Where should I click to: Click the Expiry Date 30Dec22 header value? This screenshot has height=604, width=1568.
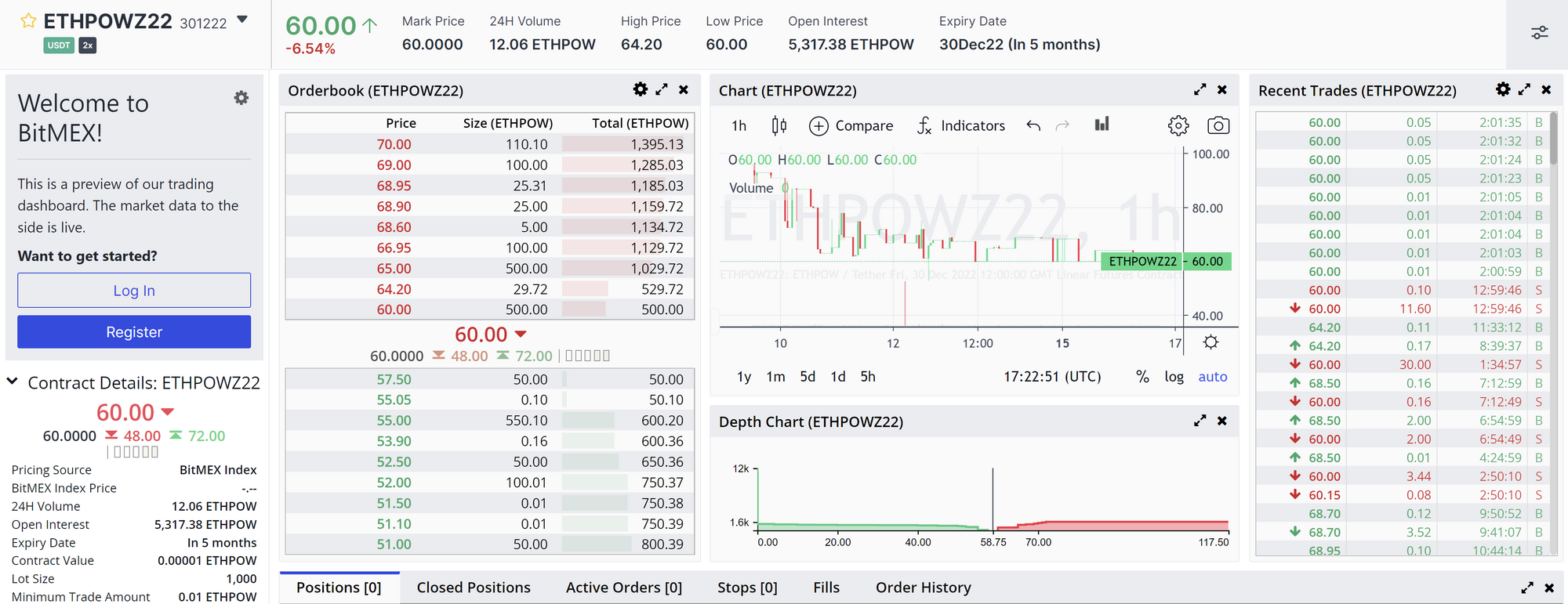click(1019, 45)
